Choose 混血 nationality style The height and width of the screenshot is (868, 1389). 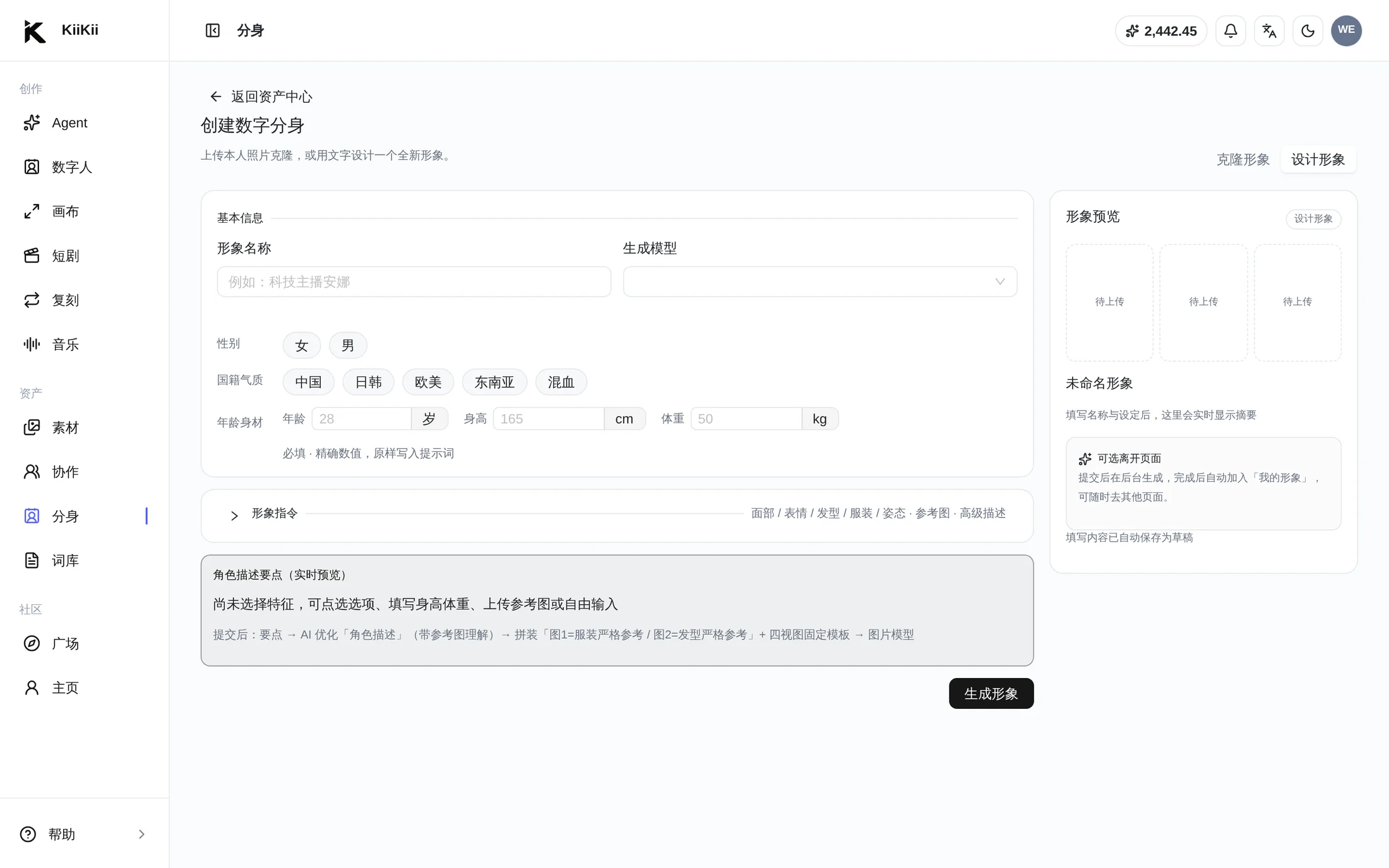pyautogui.click(x=561, y=382)
